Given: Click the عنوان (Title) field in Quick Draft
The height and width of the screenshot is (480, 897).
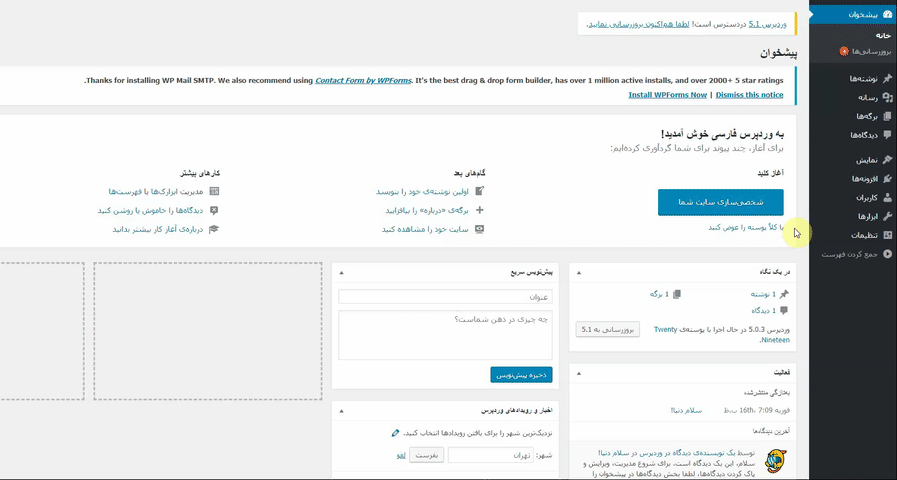Looking at the screenshot, I should tap(445, 297).
